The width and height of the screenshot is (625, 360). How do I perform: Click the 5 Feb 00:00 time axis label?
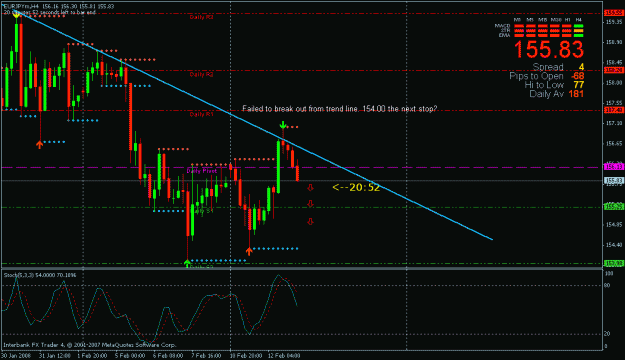point(130,356)
